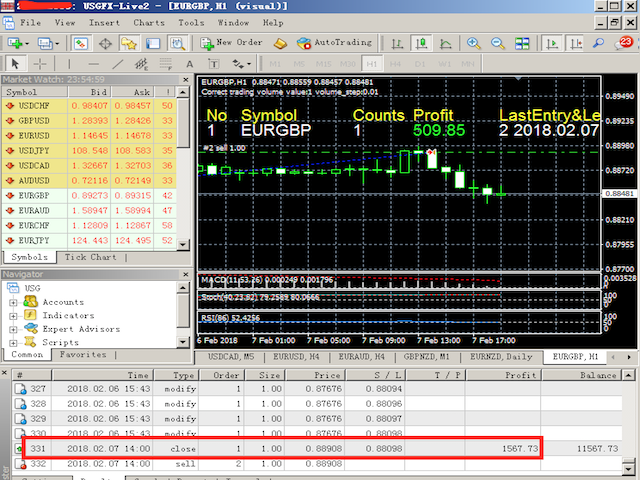Click chart shift triangle marker atop chart

pos(518,78)
